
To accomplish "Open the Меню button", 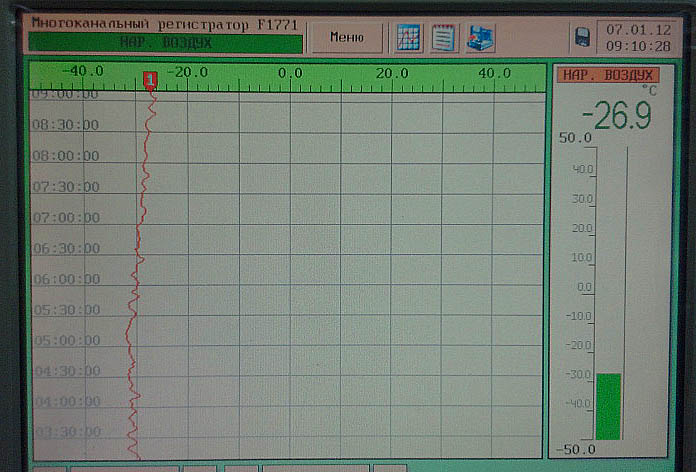I will point(345,38).
